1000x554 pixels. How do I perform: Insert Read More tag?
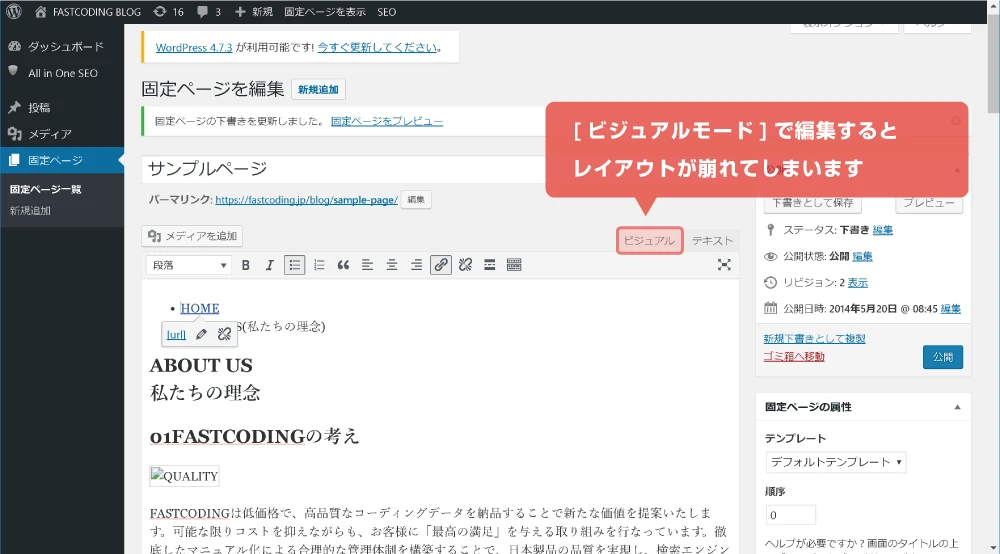(489, 265)
